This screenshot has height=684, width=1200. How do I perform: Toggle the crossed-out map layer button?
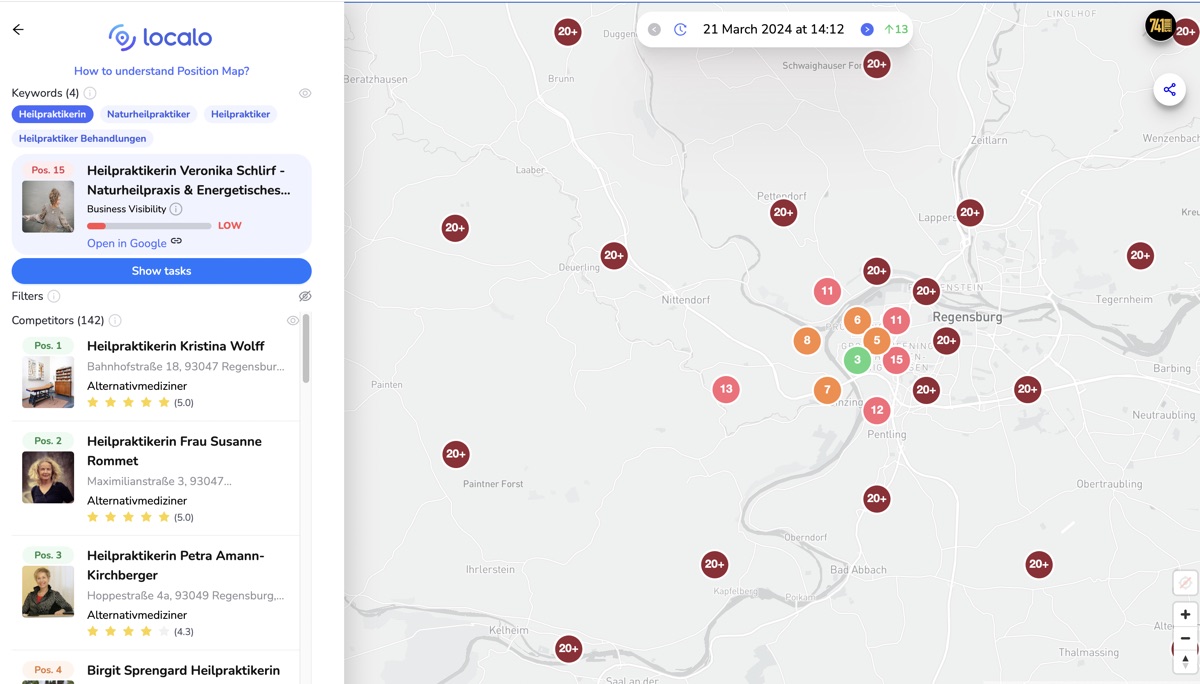coord(1185,582)
